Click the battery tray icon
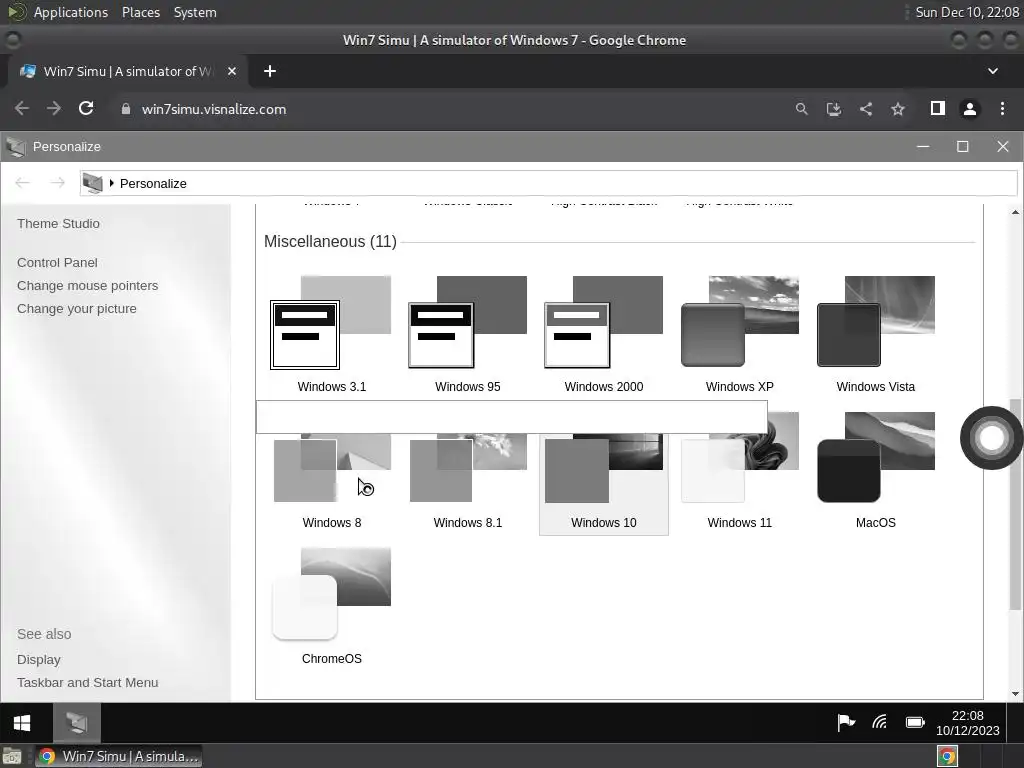This screenshot has width=1024, height=768. point(915,722)
